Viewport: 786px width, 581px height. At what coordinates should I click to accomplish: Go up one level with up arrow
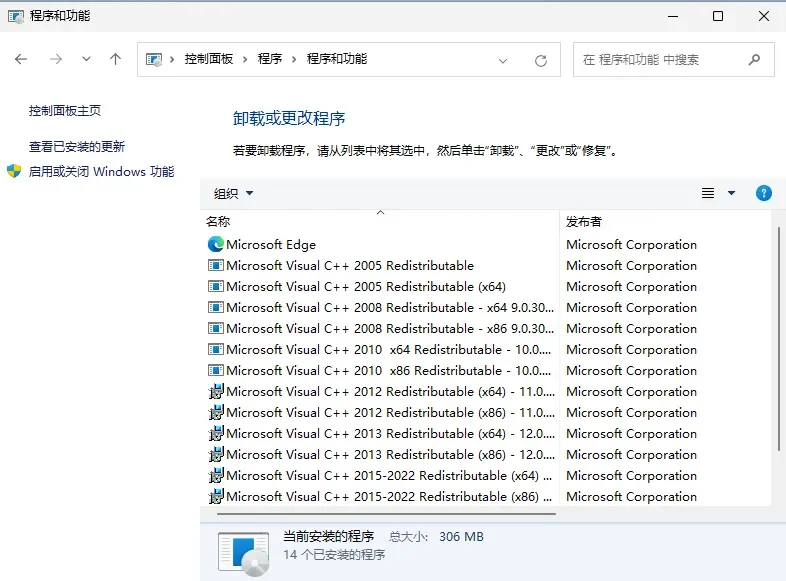(115, 59)
